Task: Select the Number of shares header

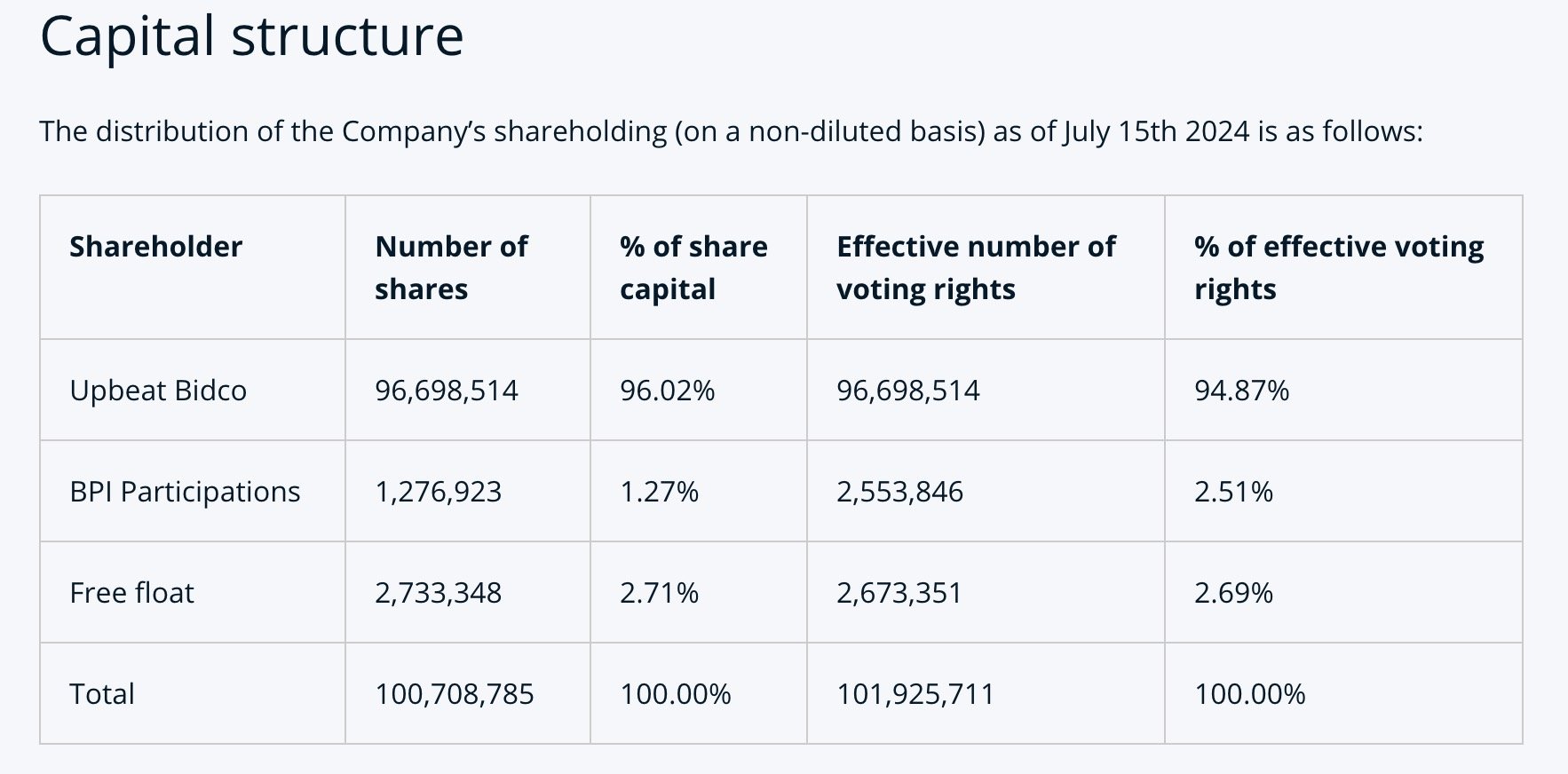Action: [451, 267]
